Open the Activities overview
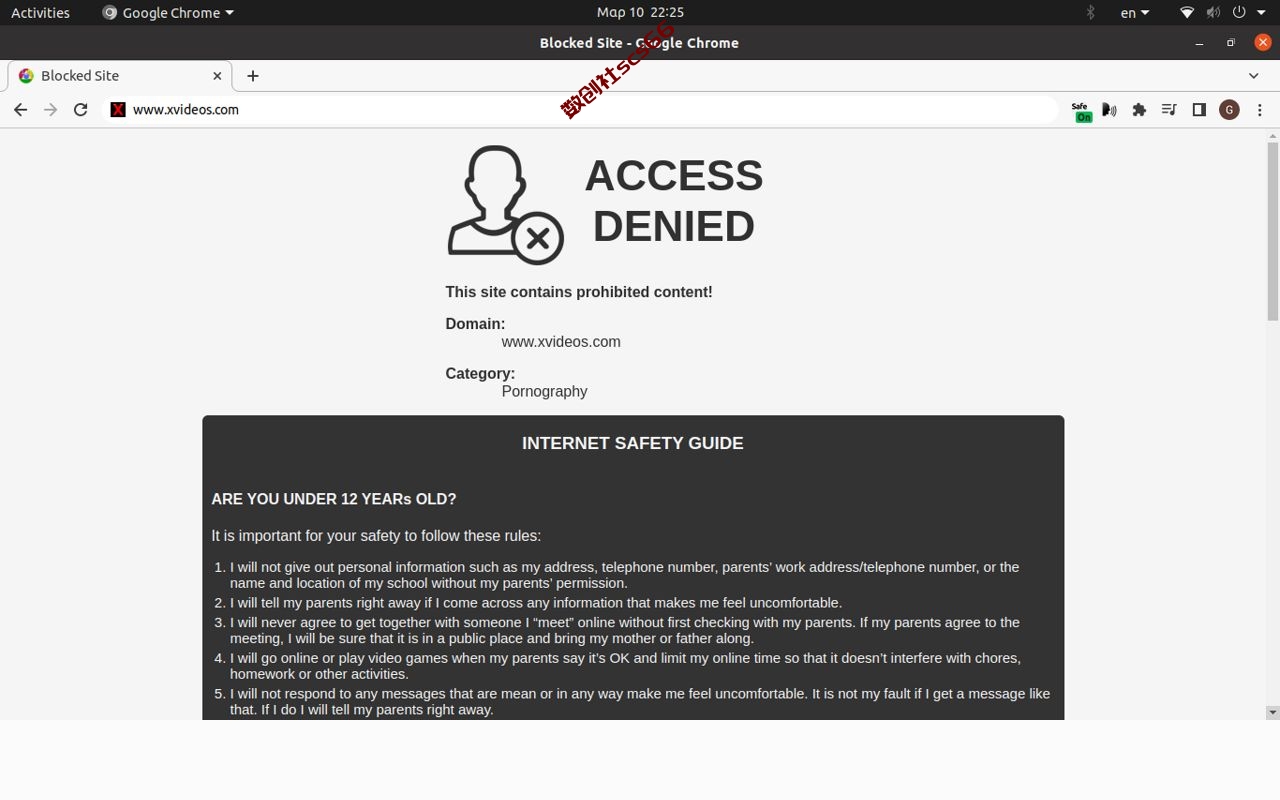This screenshot has width=1280, height=800. [40, 13]
